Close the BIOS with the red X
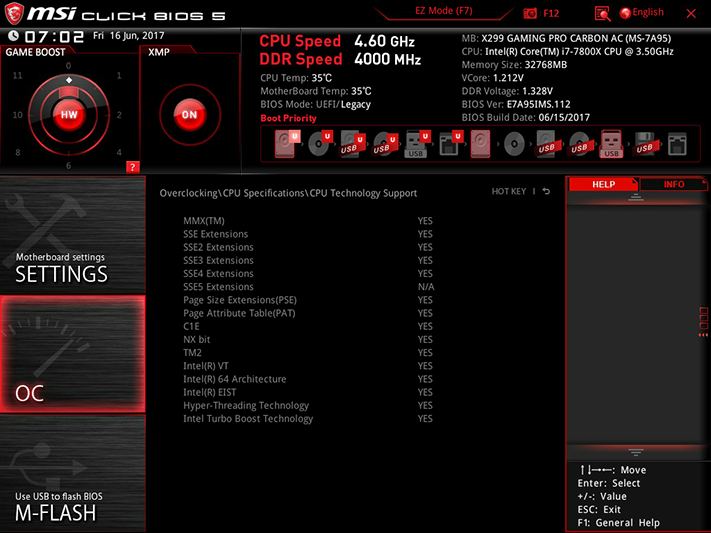This screenshot has height=533, width=711. click(691, 14)
